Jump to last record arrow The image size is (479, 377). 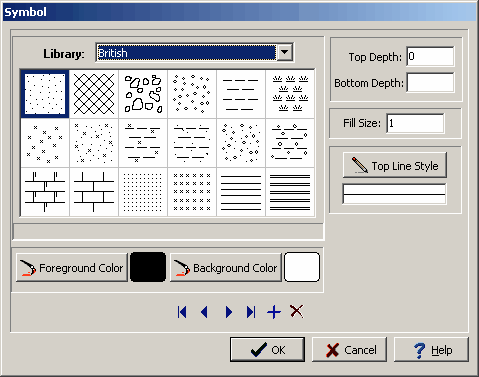(x=251, y=312)
